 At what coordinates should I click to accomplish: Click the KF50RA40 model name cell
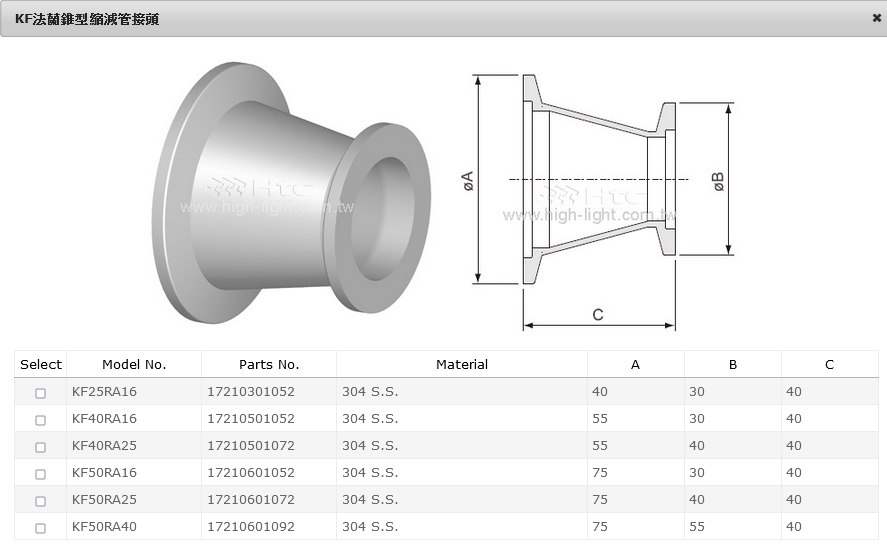point(104,527)
